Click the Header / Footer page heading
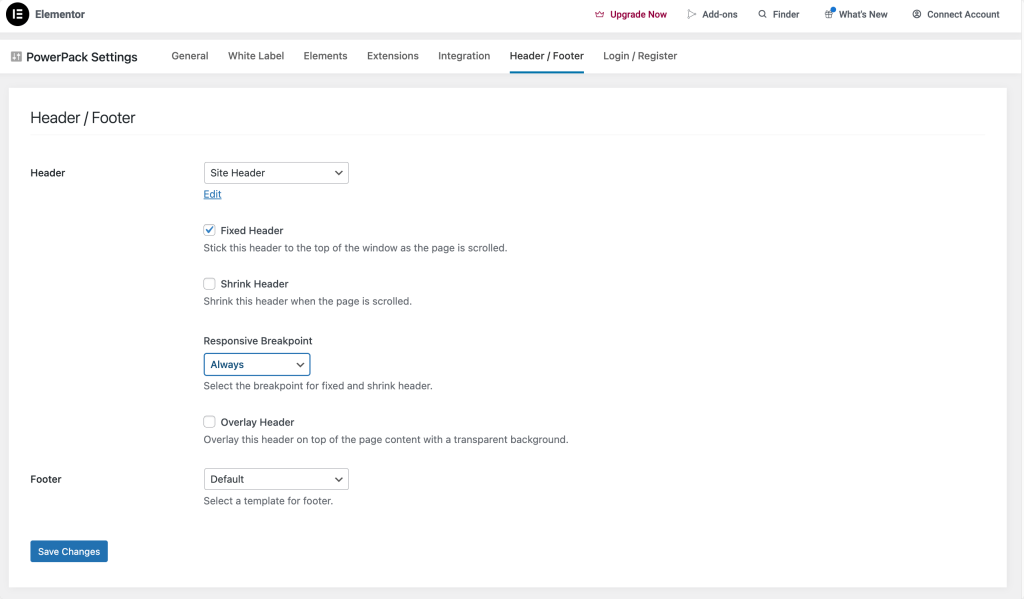Screen dimensions: 1024x599 coord(83,118)
